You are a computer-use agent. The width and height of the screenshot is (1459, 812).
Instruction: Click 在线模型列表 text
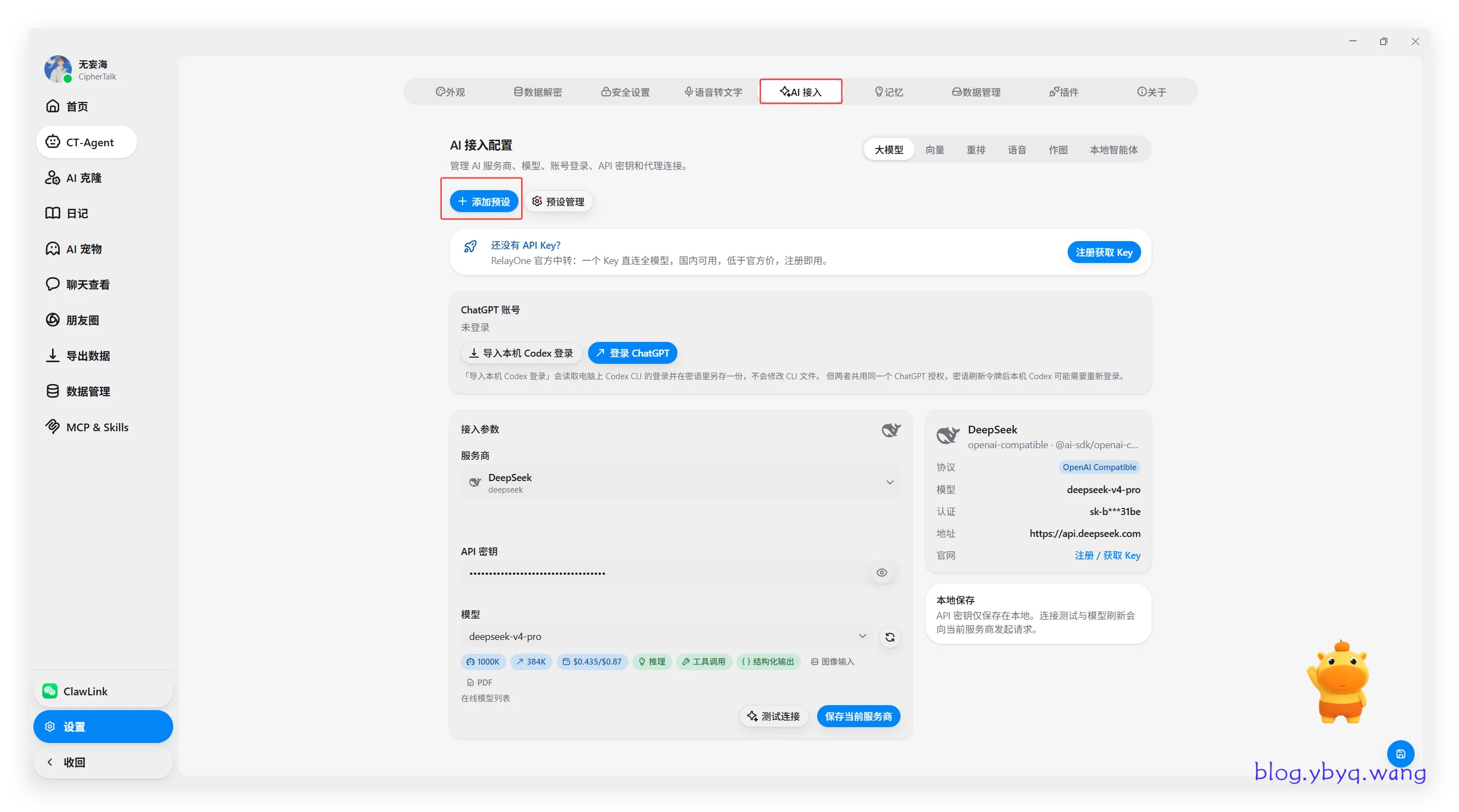(486, 699)
